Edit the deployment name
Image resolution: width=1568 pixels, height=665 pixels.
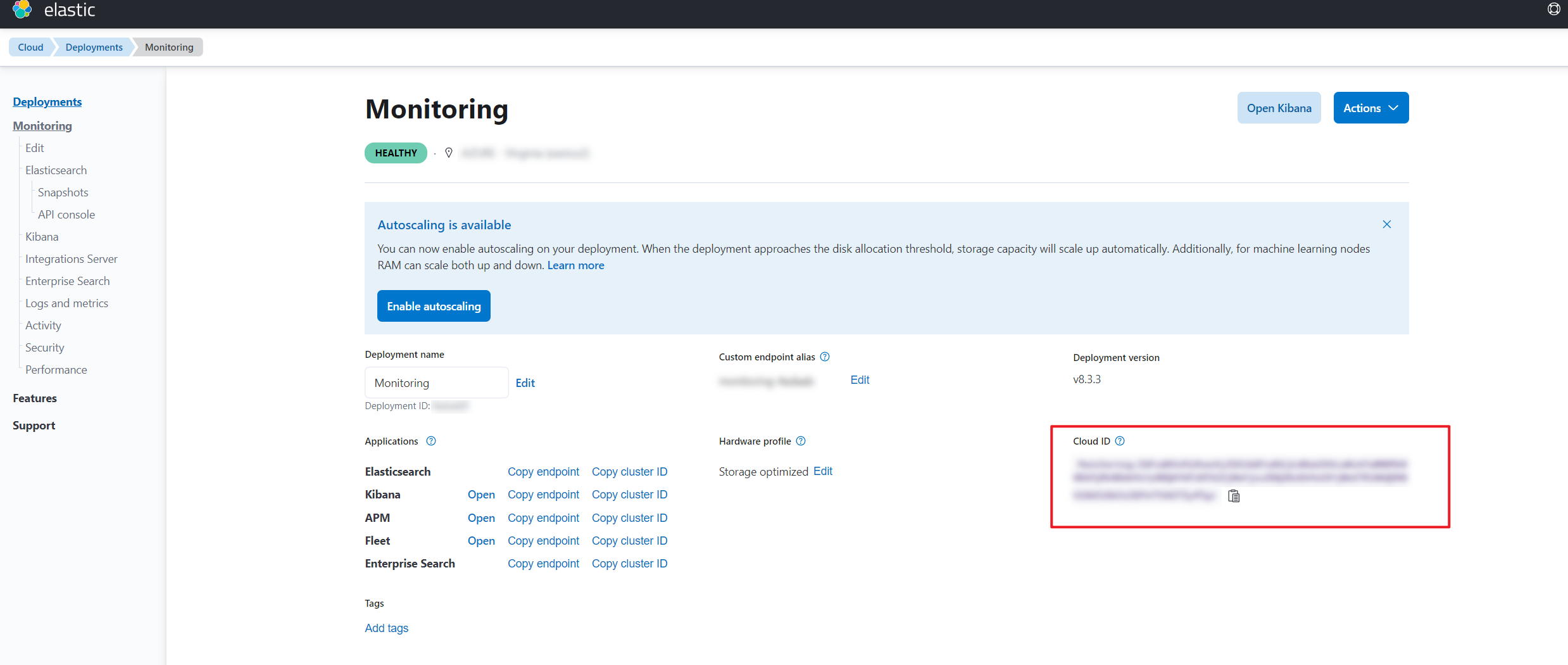pyautogui.click(x=525, y=383)
